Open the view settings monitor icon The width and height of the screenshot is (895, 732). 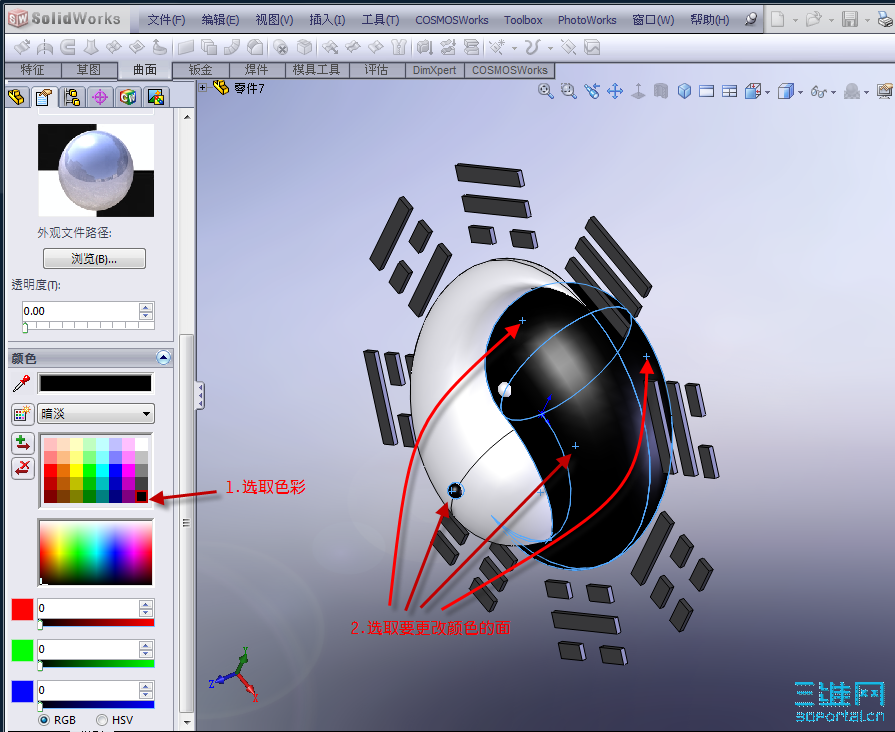[885, 91]
